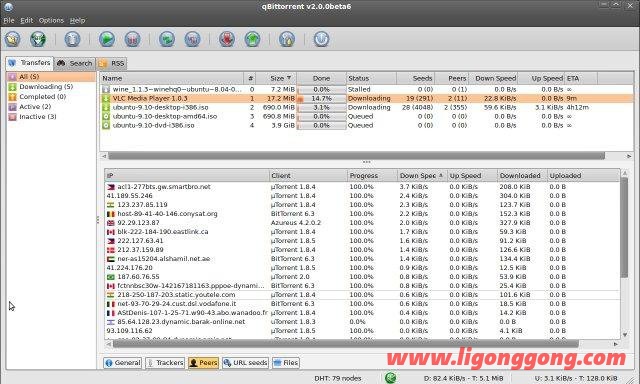Click the 0.0% progress bar of wine_1.1.3 torrent
Screen dimensions: 640x384
322,89
